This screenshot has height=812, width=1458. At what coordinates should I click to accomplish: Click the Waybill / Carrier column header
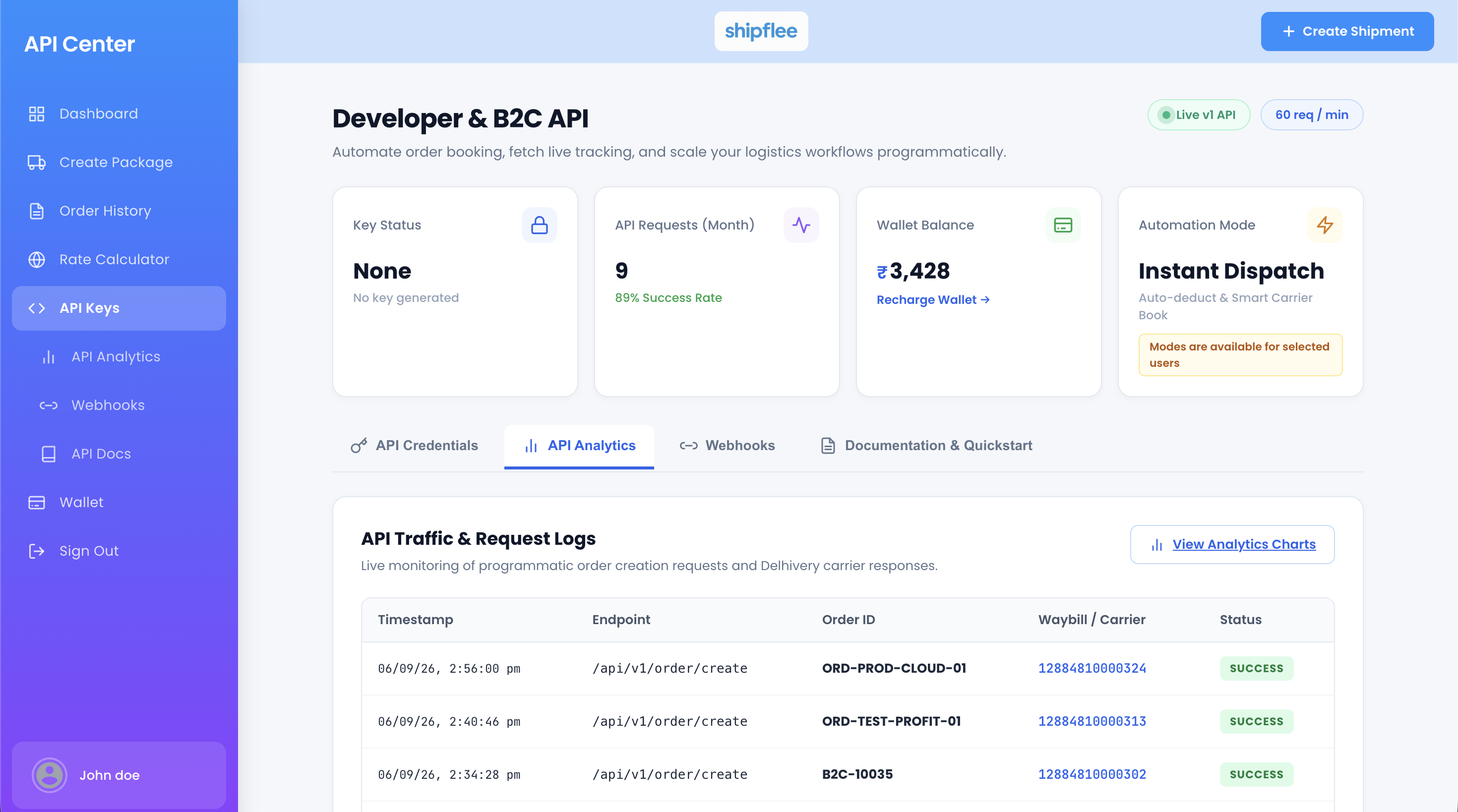click(1091, 620)
